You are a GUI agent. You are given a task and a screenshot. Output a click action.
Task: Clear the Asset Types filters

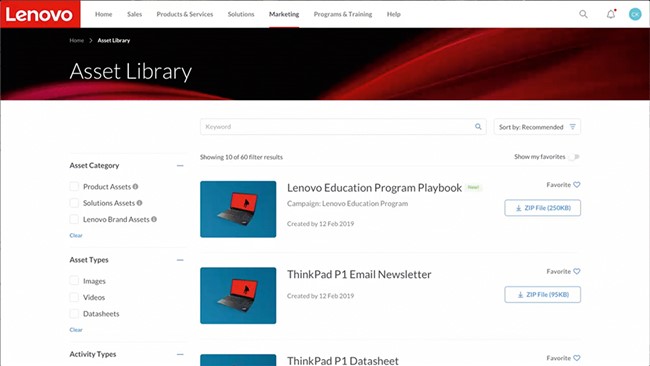tap(76, 330)
